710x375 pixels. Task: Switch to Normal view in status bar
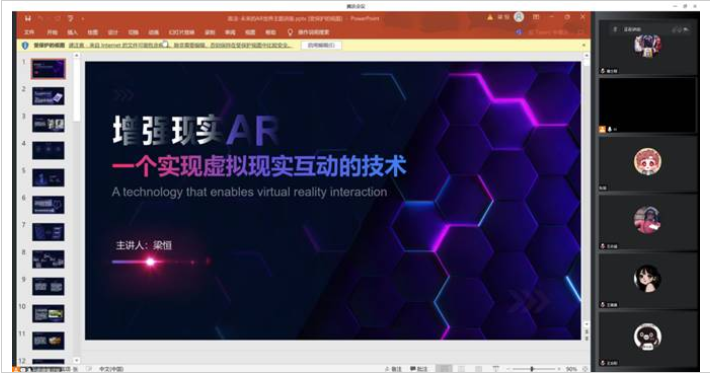[444, 369]
